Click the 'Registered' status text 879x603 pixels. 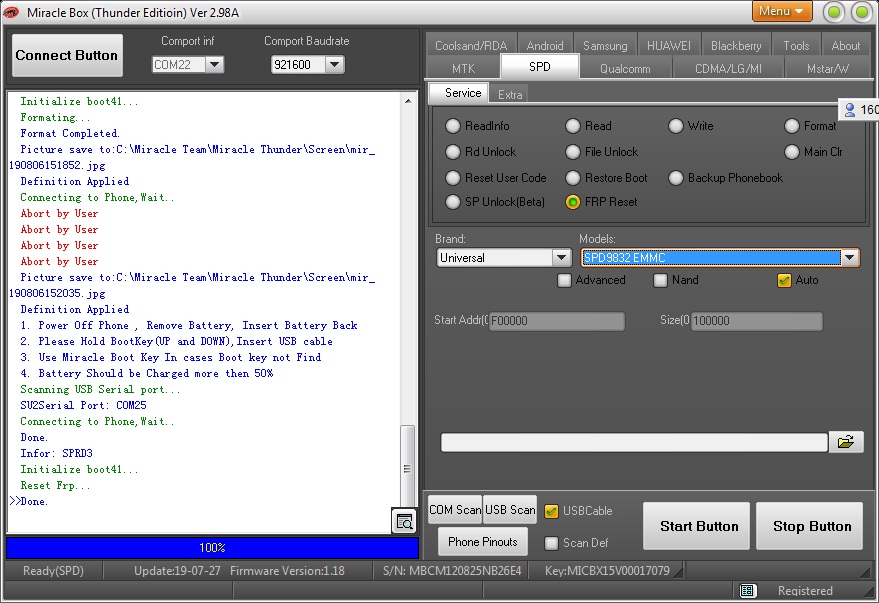[x=805, y=591]
